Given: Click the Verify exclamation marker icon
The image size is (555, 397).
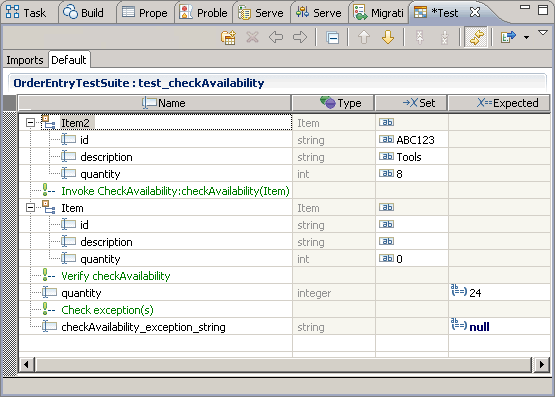Looking at the screenshot, I should pyautogui.click(x=48, y=275).
